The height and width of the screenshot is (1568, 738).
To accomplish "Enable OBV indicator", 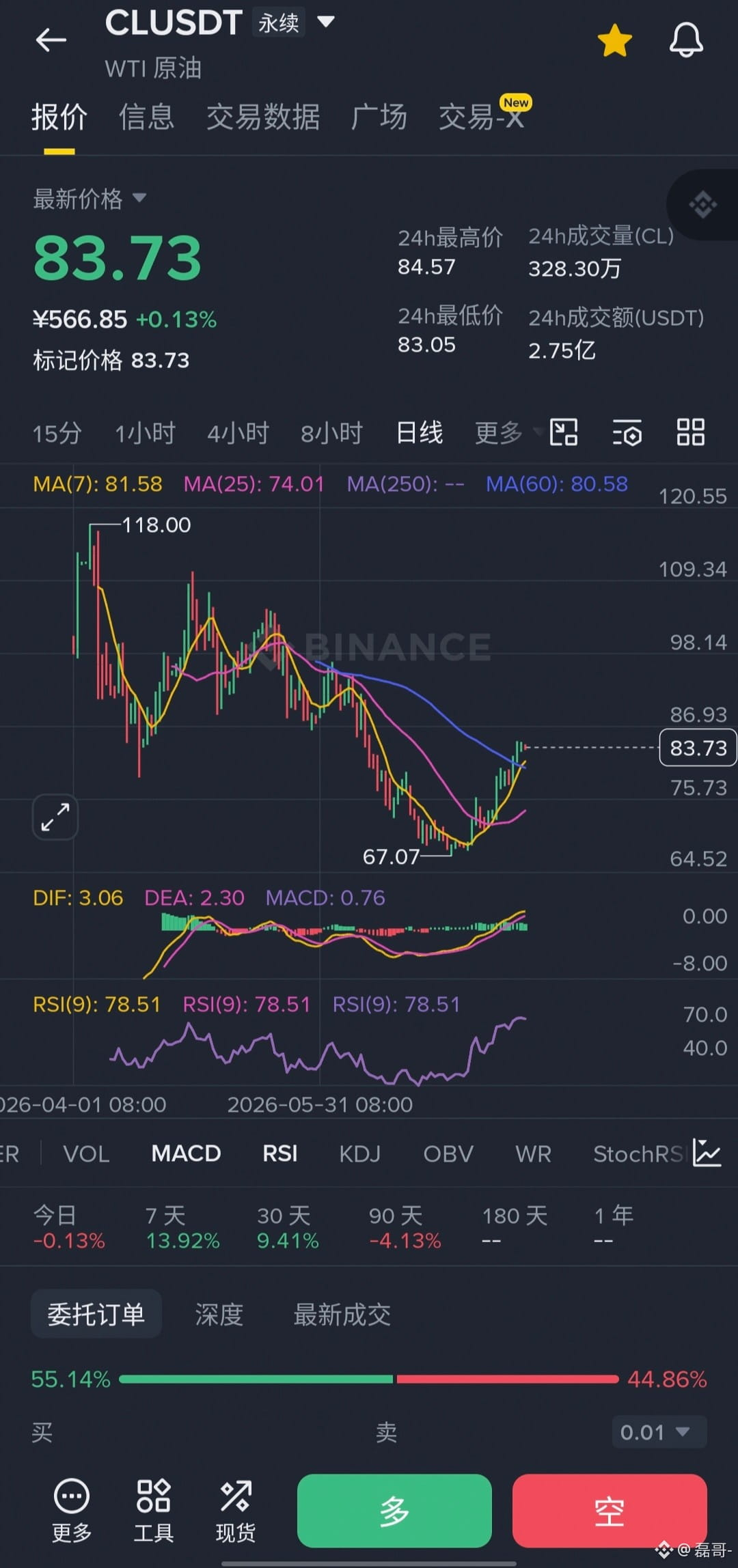I will (x=448, y=1154).
